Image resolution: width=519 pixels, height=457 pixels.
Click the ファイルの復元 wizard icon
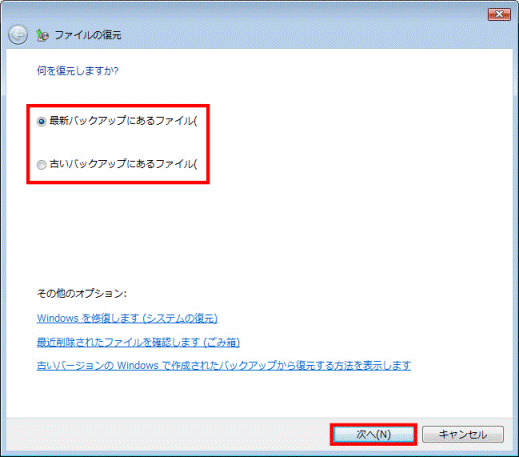coord(42,35)
